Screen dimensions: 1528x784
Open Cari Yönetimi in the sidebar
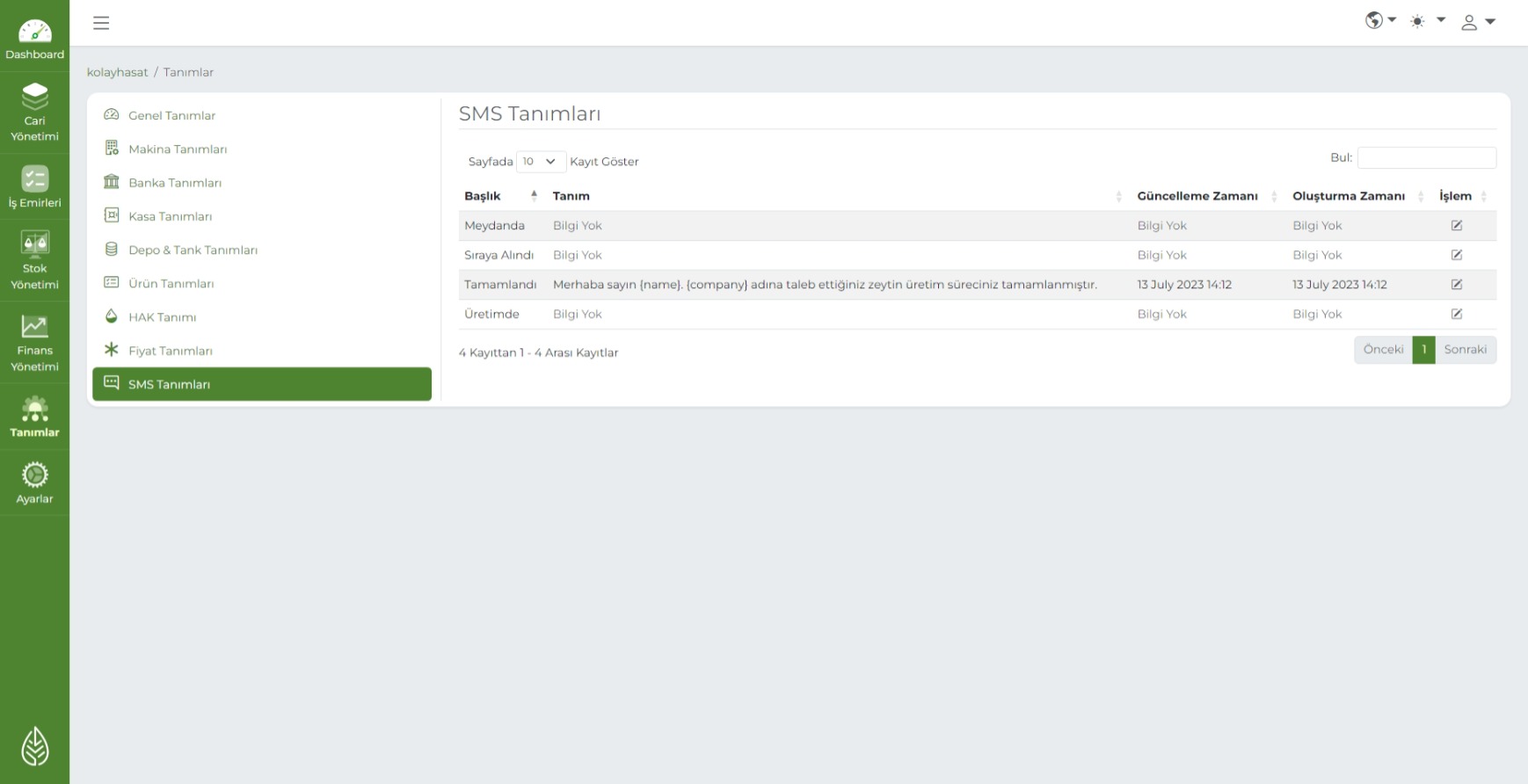click(34, 112)
